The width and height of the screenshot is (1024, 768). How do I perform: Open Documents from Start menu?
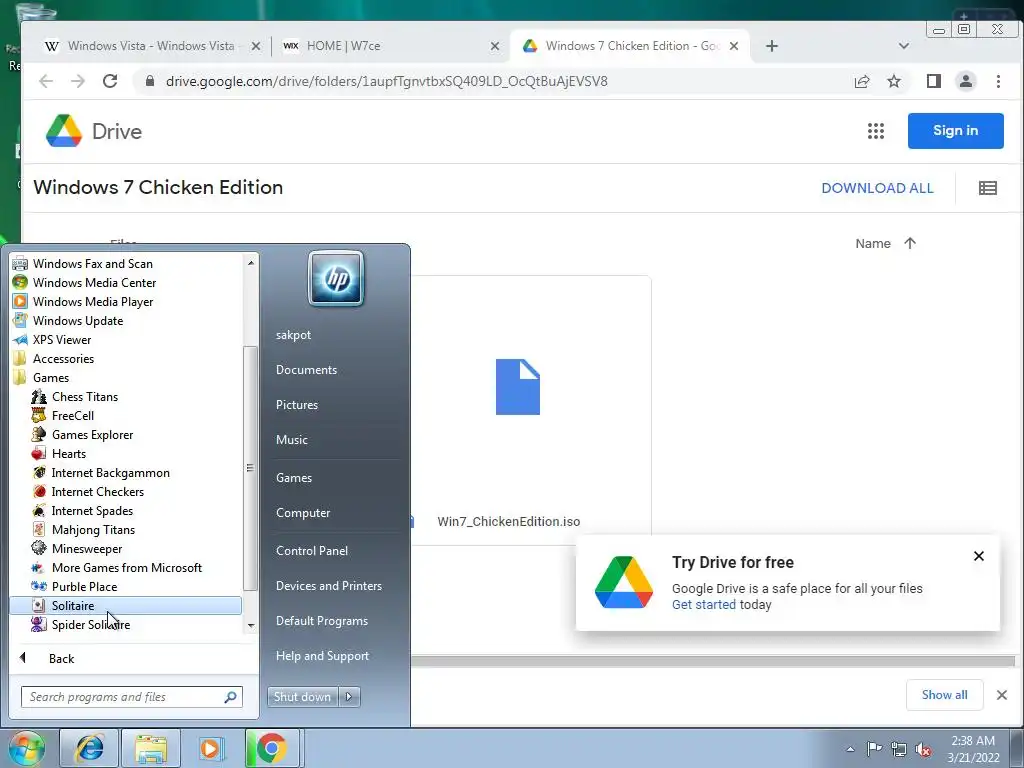point(306,370)
